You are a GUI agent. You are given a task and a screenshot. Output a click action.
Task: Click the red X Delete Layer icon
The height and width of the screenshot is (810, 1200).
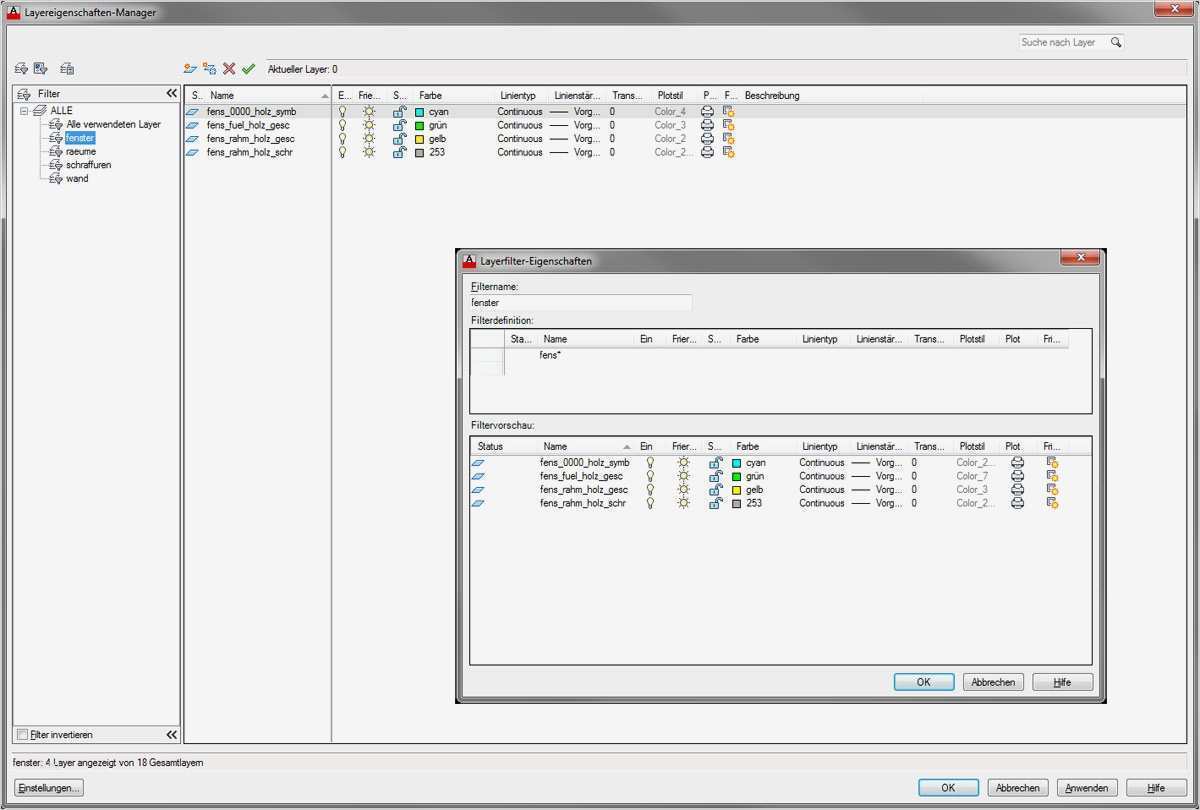(229, 69)
